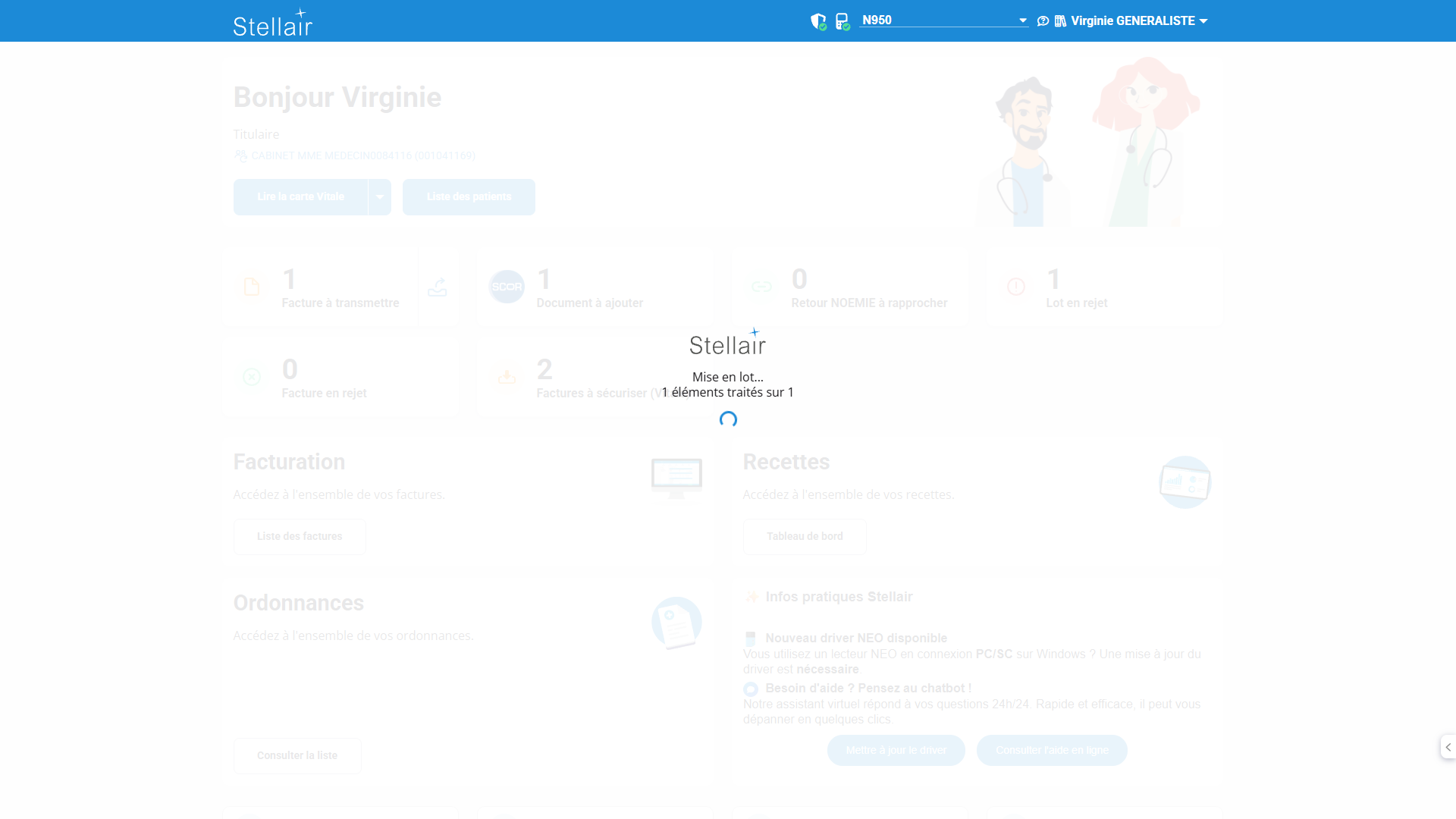Click the Infos pratiques Stellair sparkle icon
This screenshot has width=1456, height=819.
(752, 598)
